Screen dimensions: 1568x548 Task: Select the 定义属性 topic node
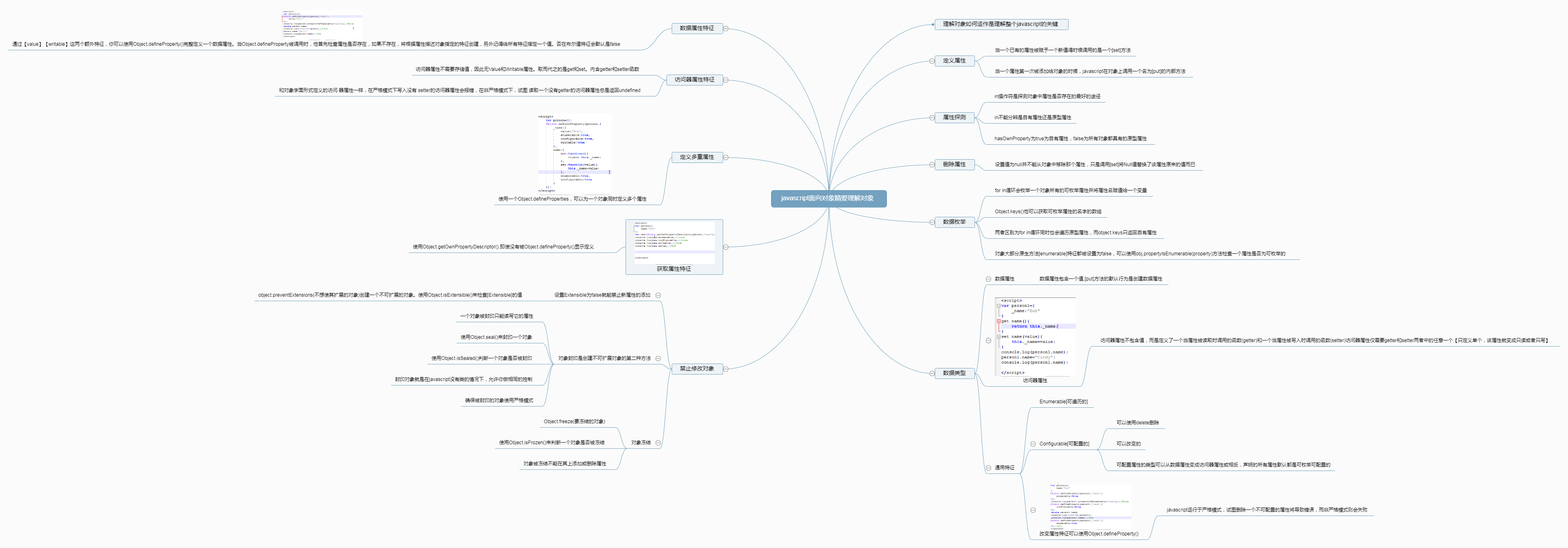point(954,61)
